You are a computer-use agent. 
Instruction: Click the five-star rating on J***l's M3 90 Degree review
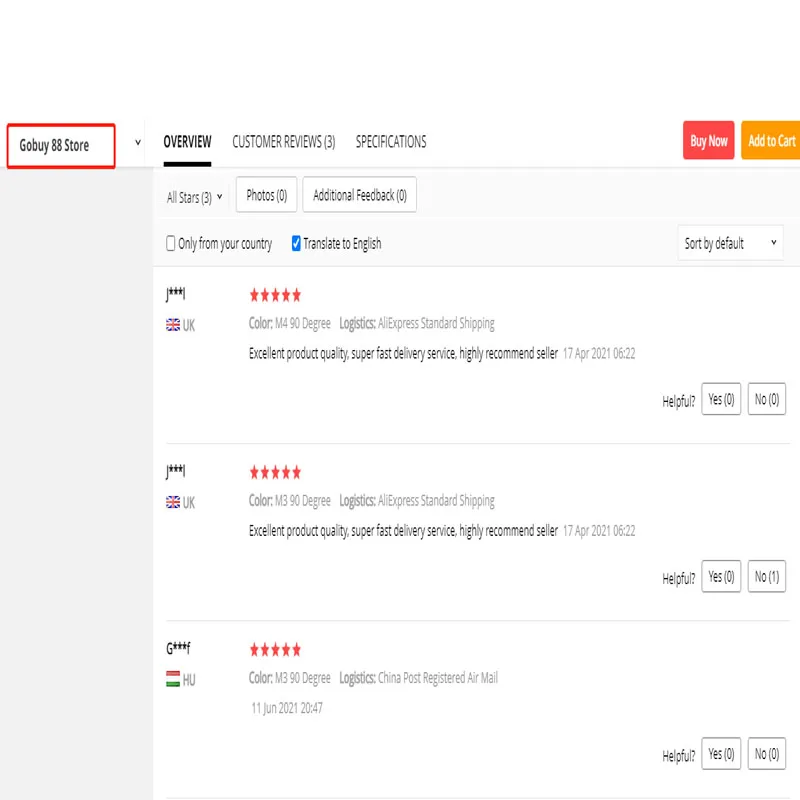[275, 472]
